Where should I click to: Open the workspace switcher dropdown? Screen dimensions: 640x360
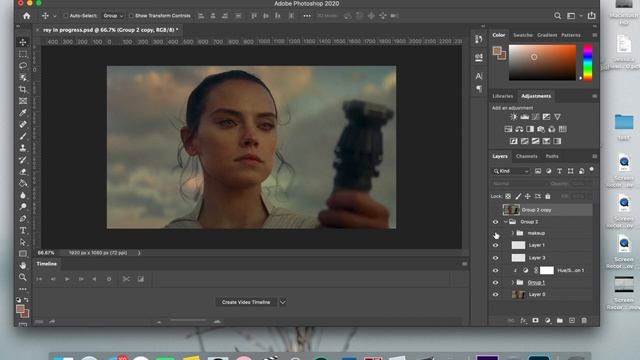coord(573,16)
